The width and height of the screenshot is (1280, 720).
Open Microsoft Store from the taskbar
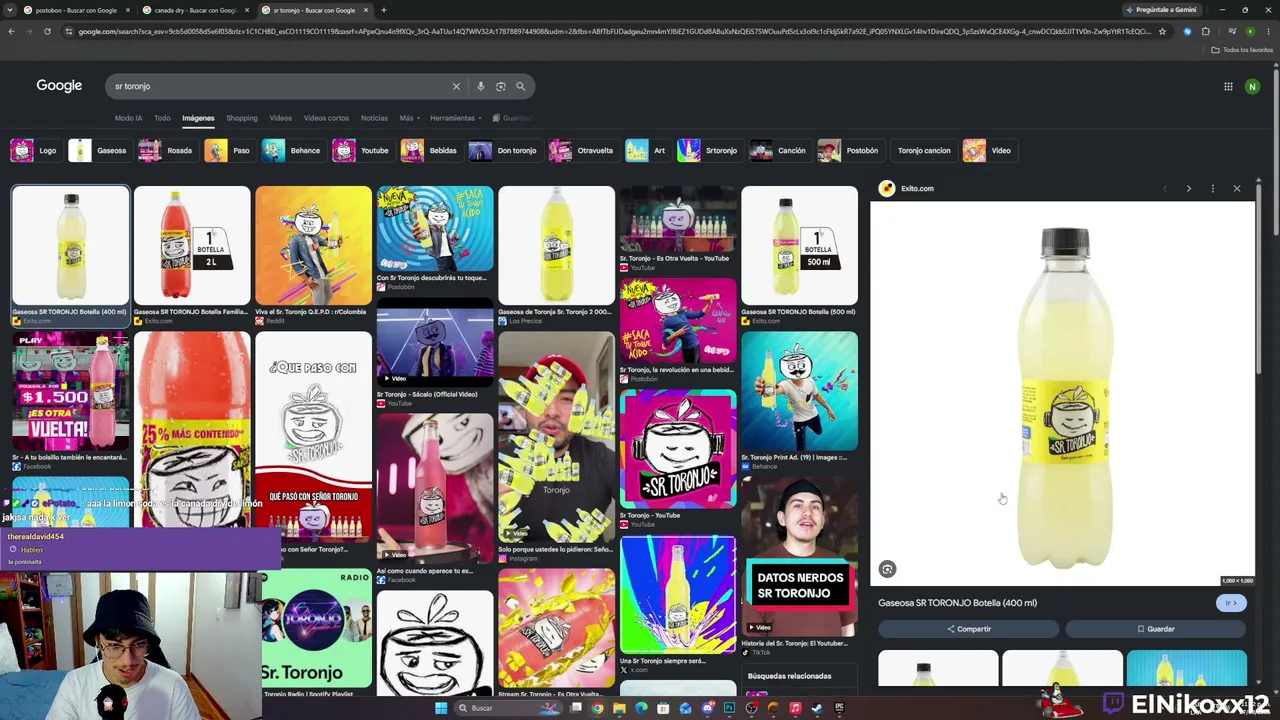click(x=663, y=708)
